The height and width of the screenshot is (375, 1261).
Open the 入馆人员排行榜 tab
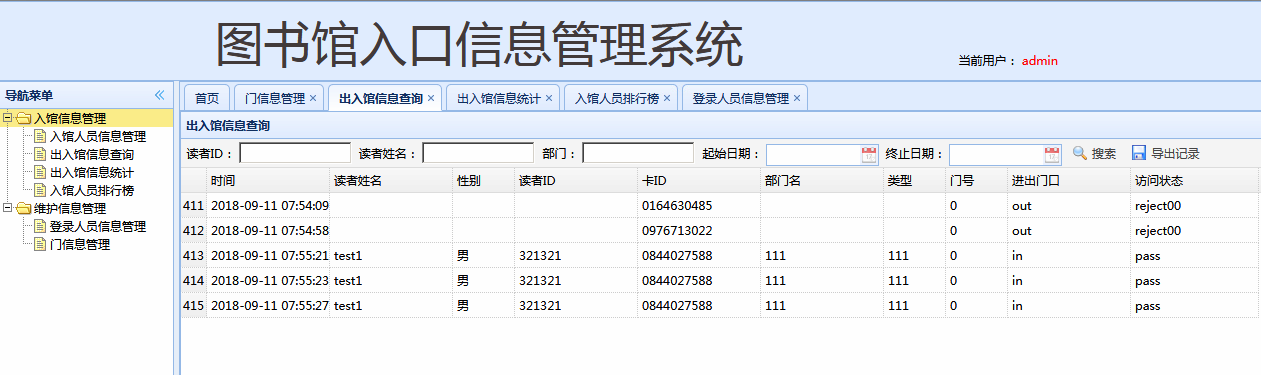point(617,98)
